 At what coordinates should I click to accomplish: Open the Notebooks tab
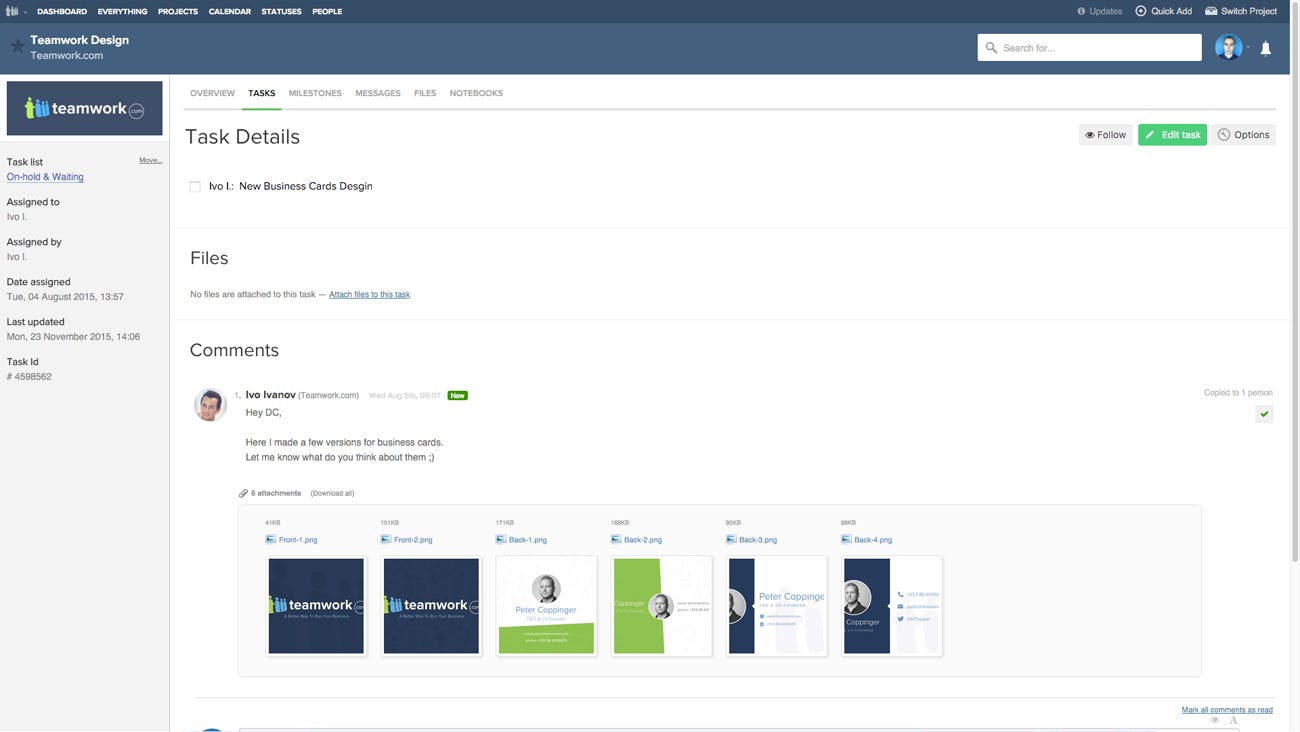476,93
